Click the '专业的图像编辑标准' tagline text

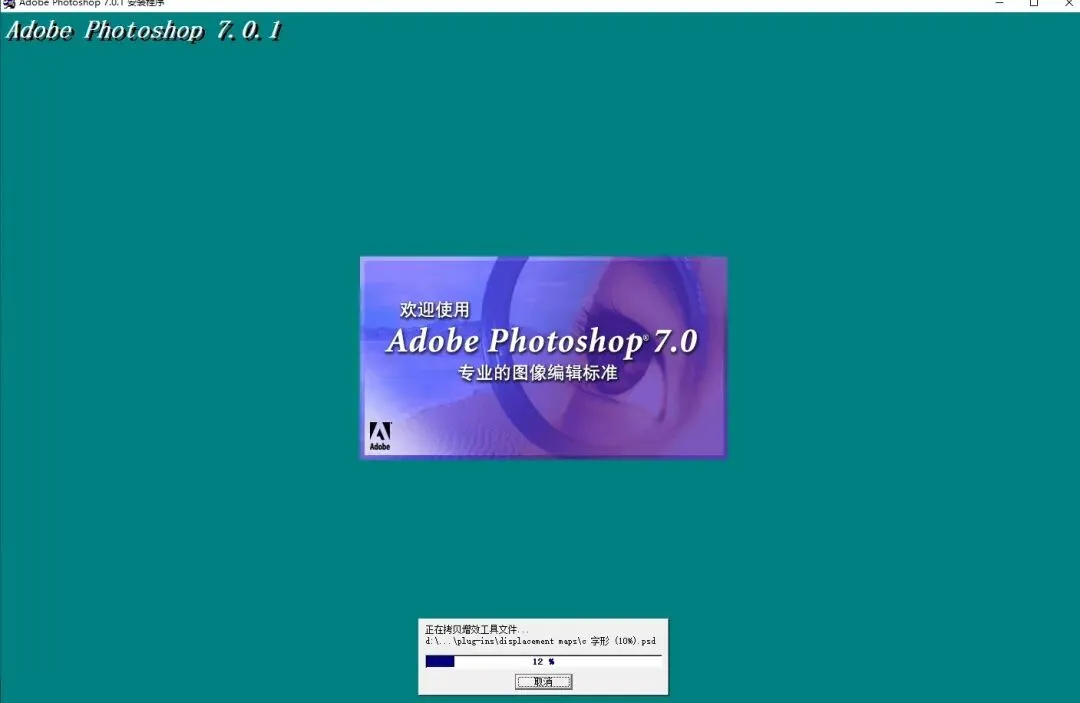(x=538, y=373)
